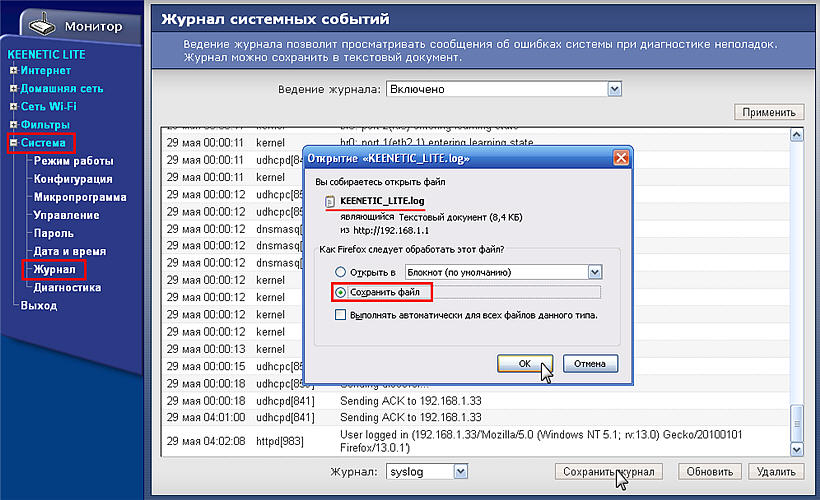Click the Сохранить журнал button
The height and width of the screenshot is (500, 820).
coord(608,471)
